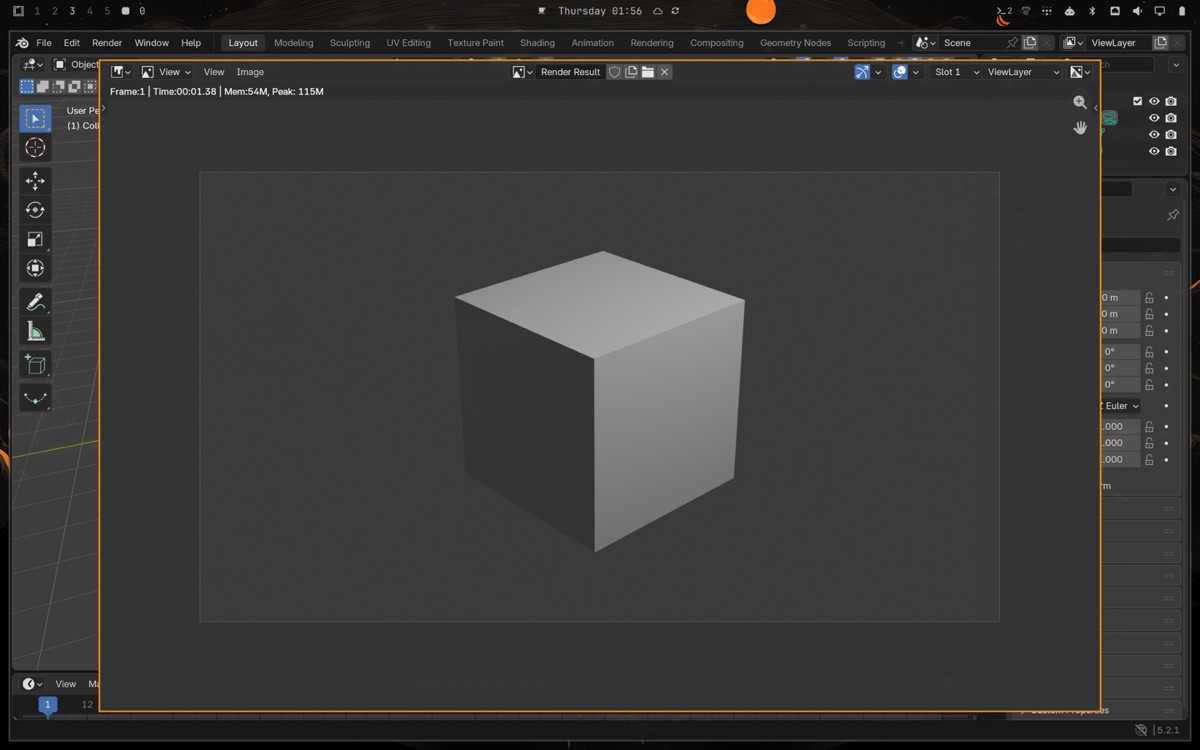Open the timeline editor type dropdown

click(x=33, y=684)
